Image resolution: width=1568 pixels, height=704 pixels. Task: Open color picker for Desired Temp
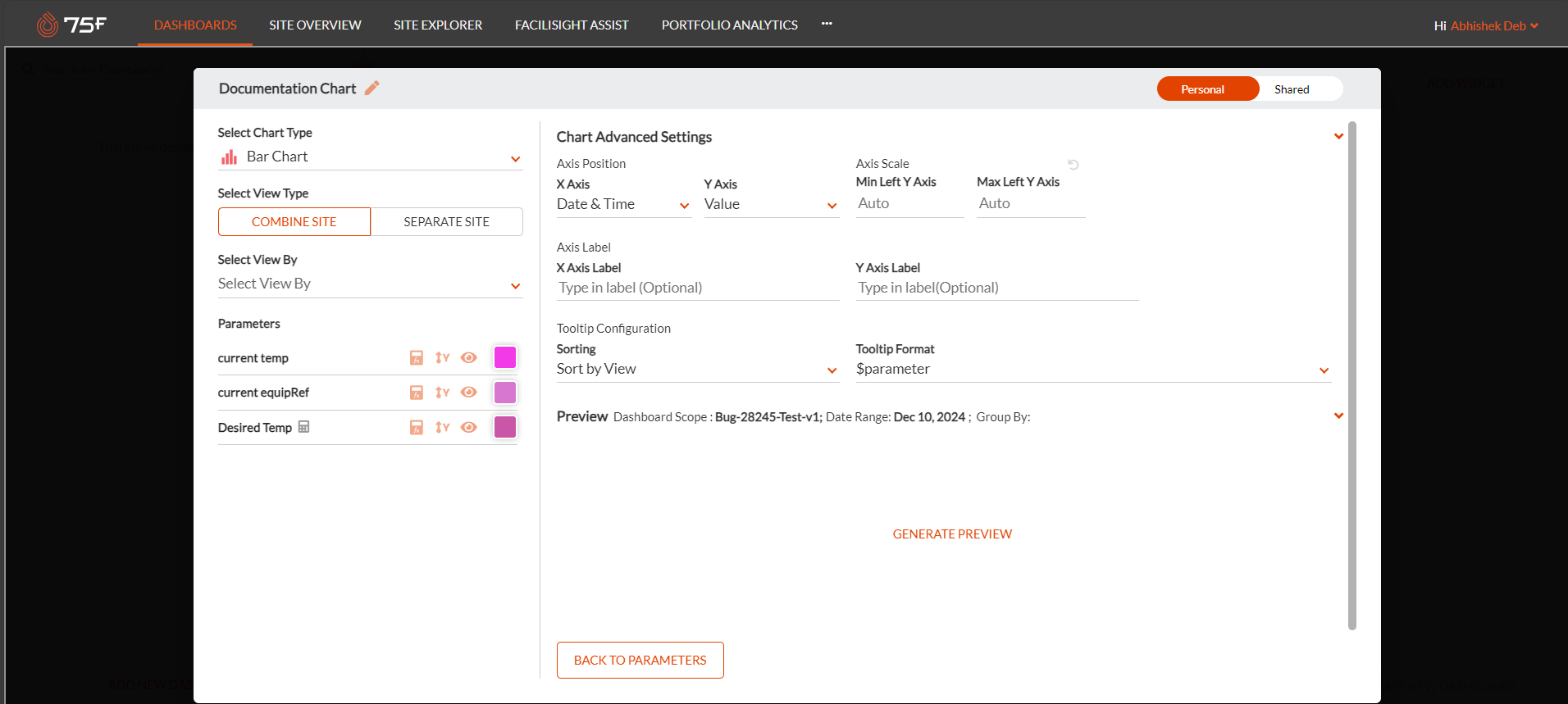[505, 427]
